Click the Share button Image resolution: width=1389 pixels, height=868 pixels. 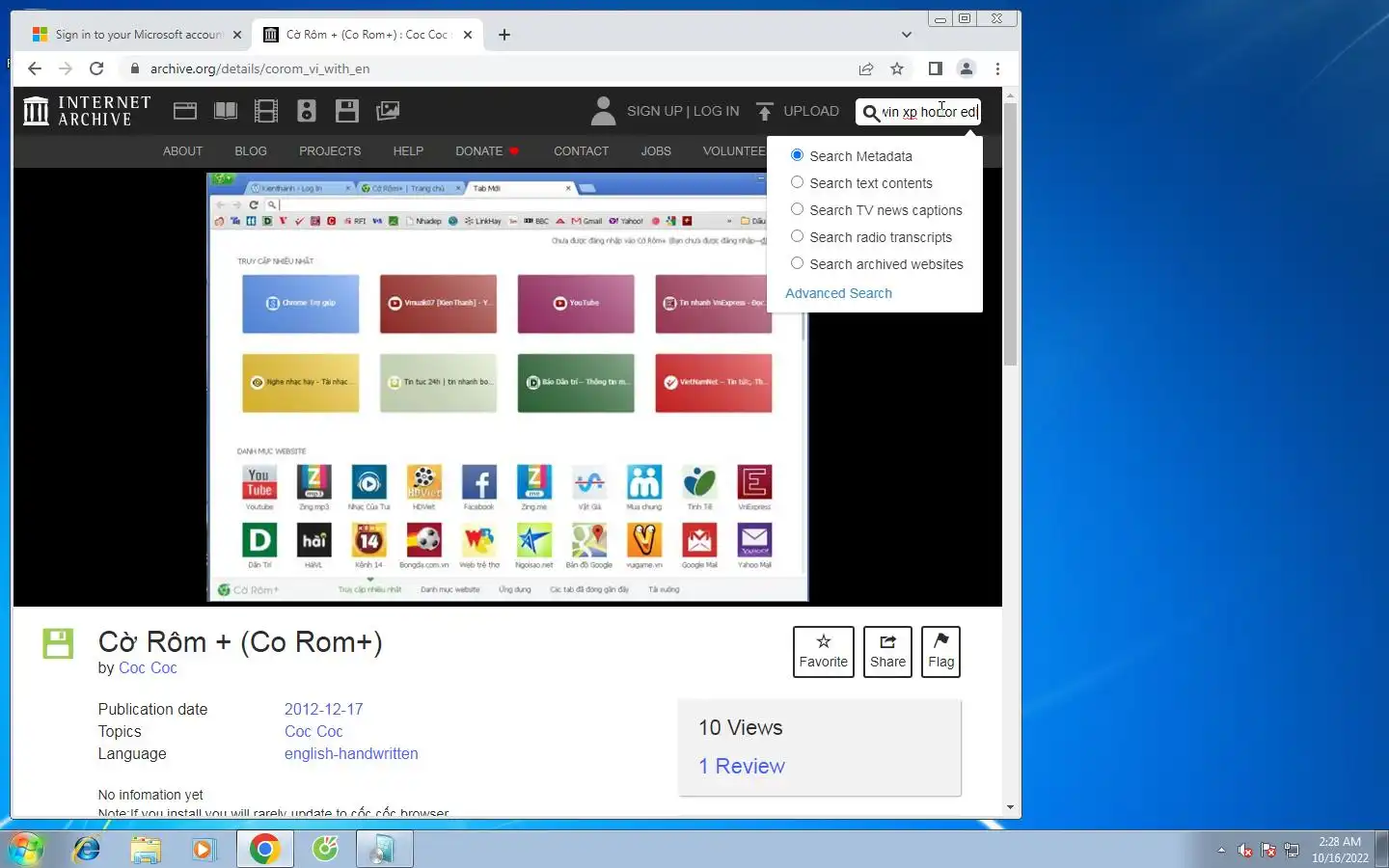point(887,652)
